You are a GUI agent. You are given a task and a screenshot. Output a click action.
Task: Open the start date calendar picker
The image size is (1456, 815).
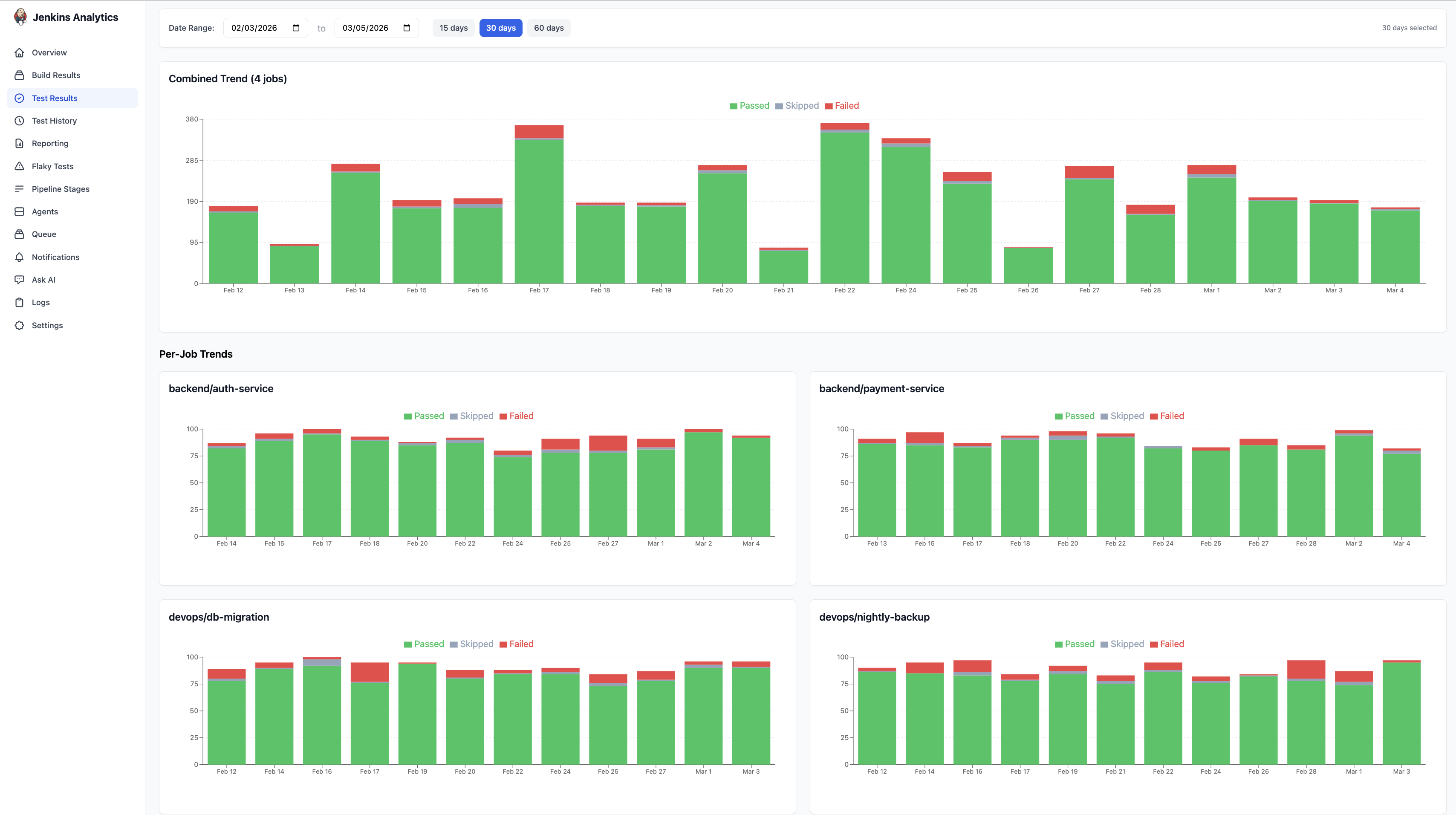296,27
